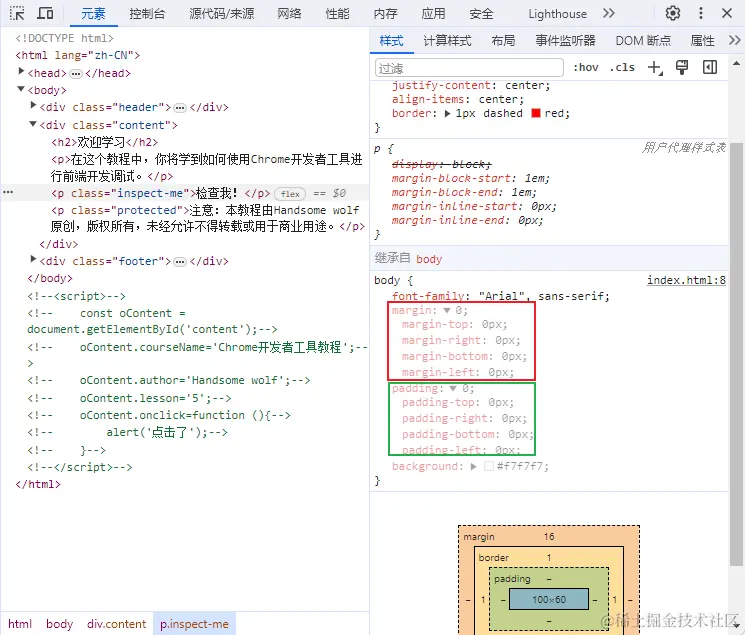Click the new style rule plus icon
Screen dimensions: 745x635
click(x=655, y=67)
